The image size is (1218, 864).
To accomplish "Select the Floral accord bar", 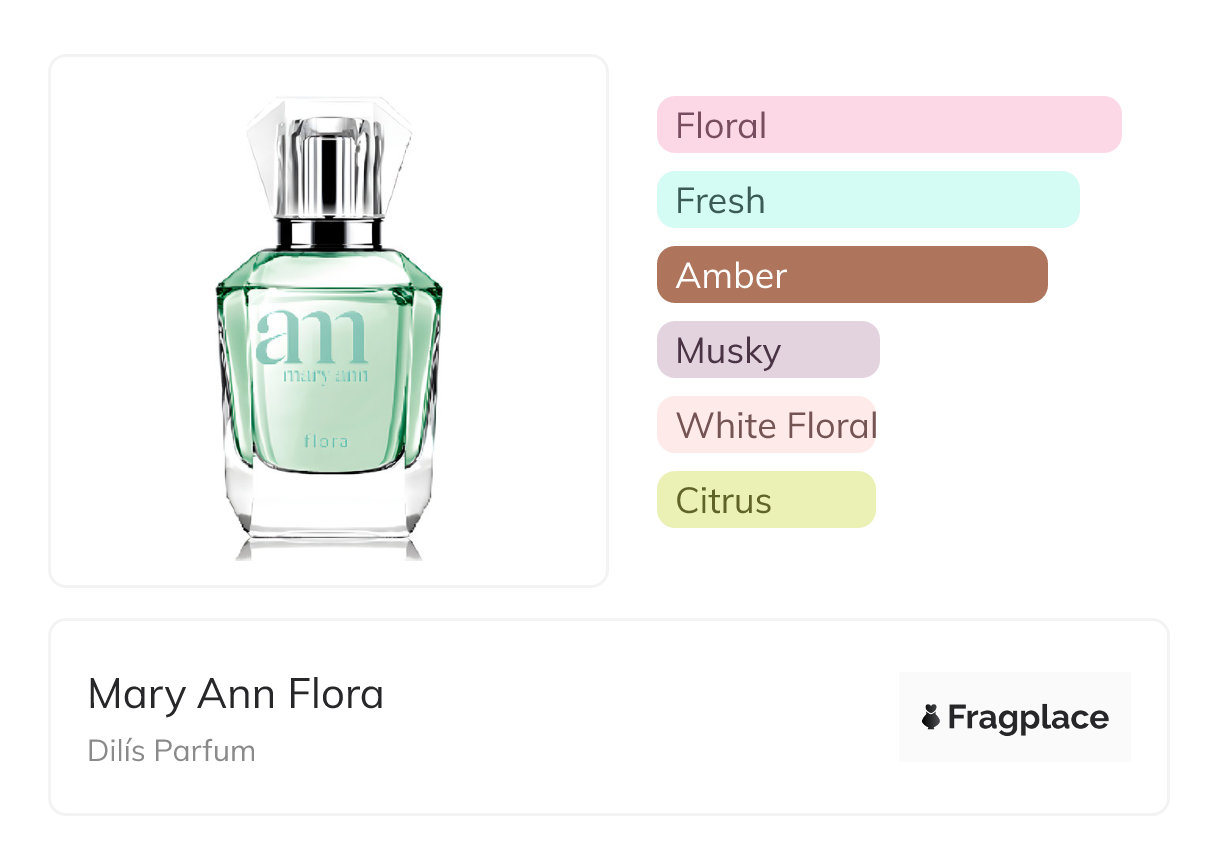I will click(x=889, y=125).
